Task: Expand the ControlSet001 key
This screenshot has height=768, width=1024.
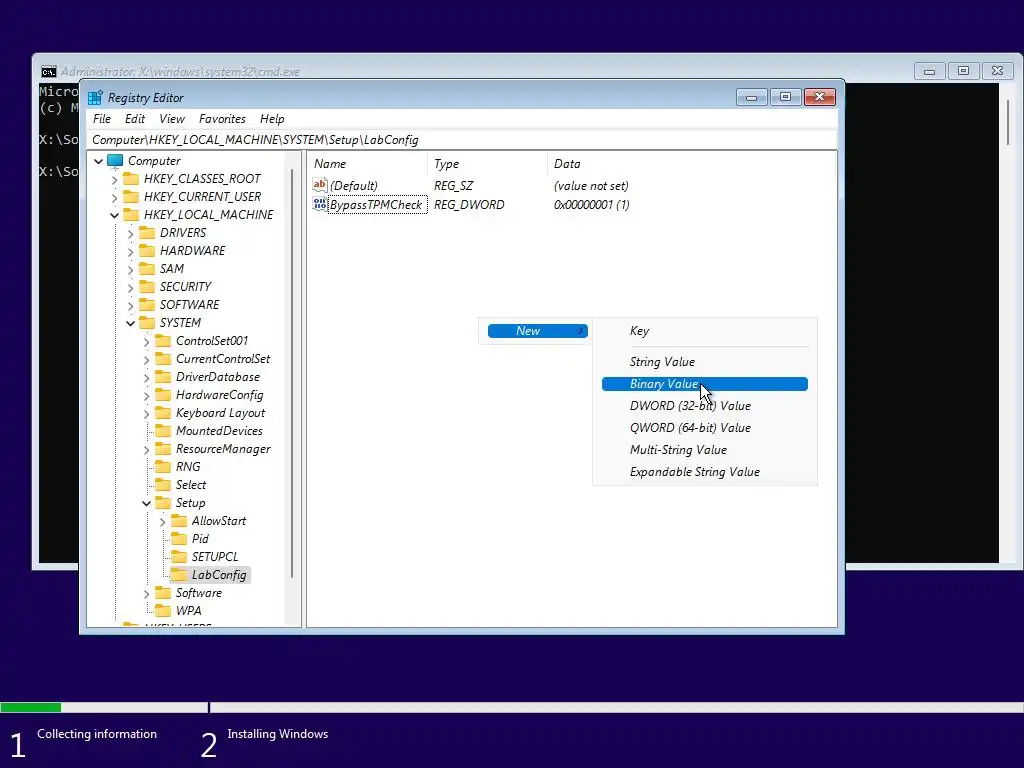Action: (x=146, y=342)
